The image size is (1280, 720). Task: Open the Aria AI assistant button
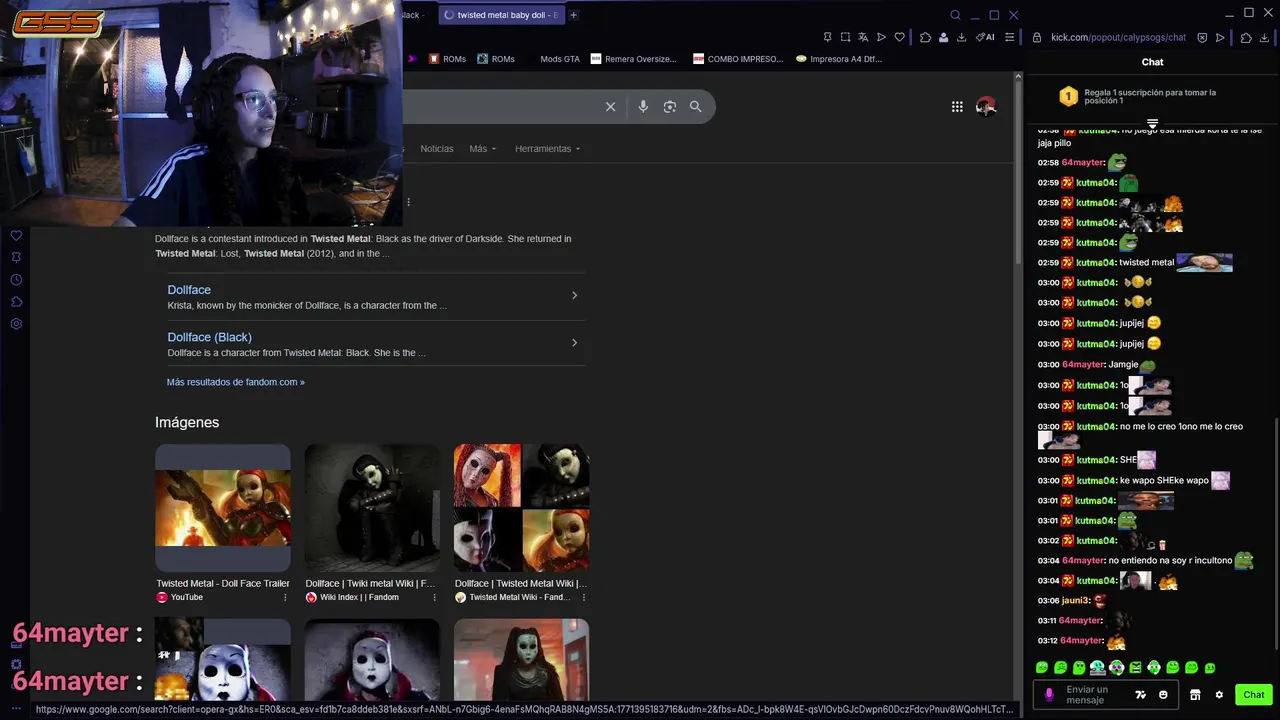985,37
